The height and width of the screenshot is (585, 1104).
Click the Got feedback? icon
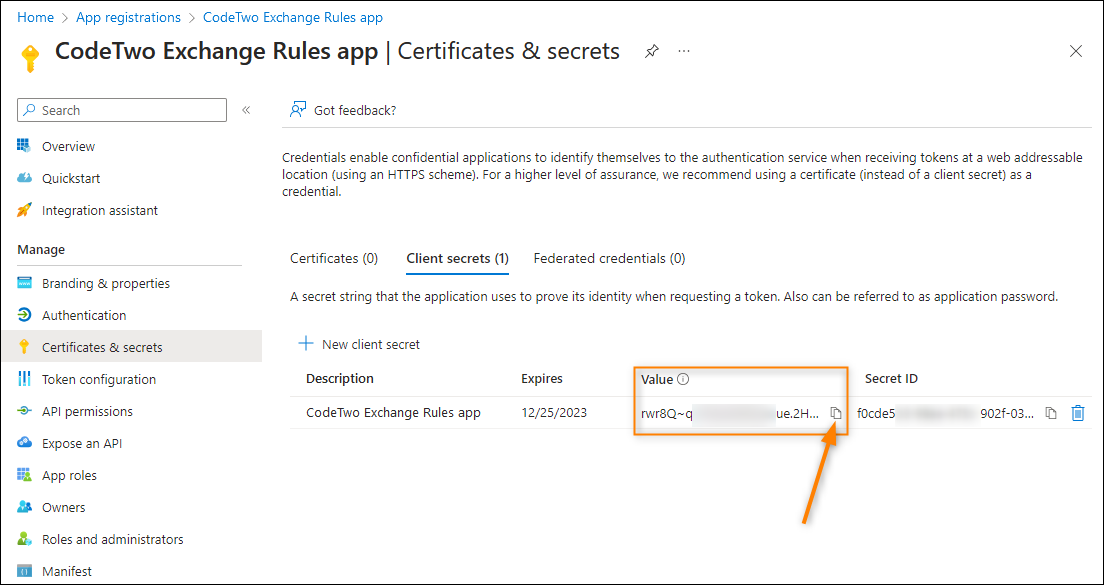[x=299, y=110]
